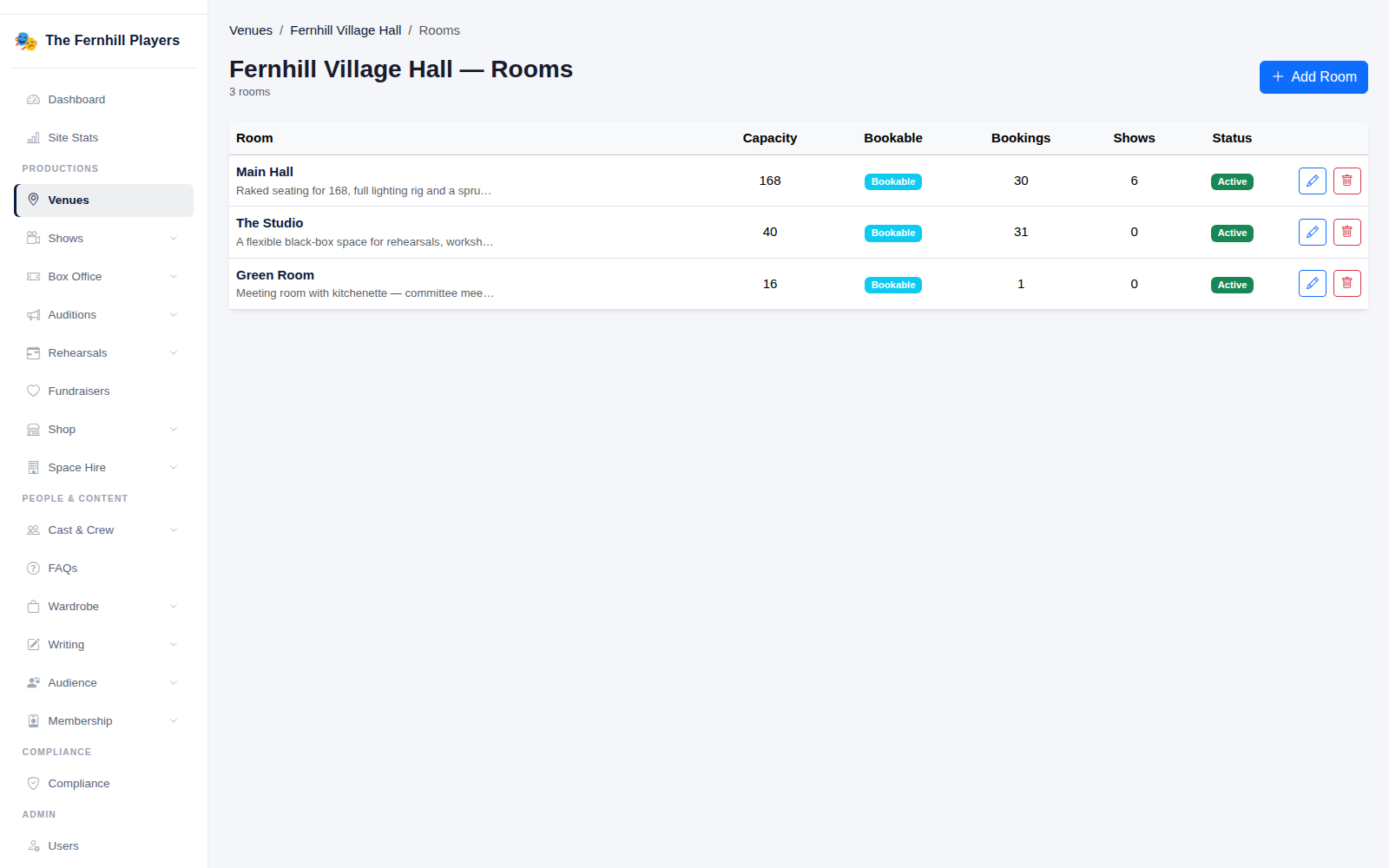The image size is (1389, 868).
Task: Click the Capacity column header
Action: [770, 138]
